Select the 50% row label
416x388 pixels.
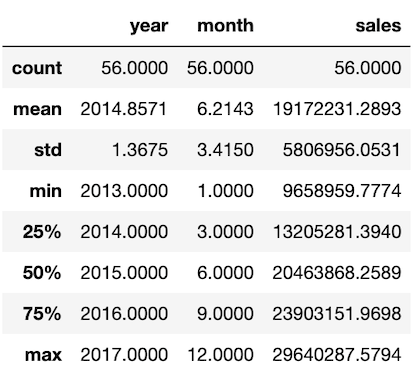tap(42, 273)
